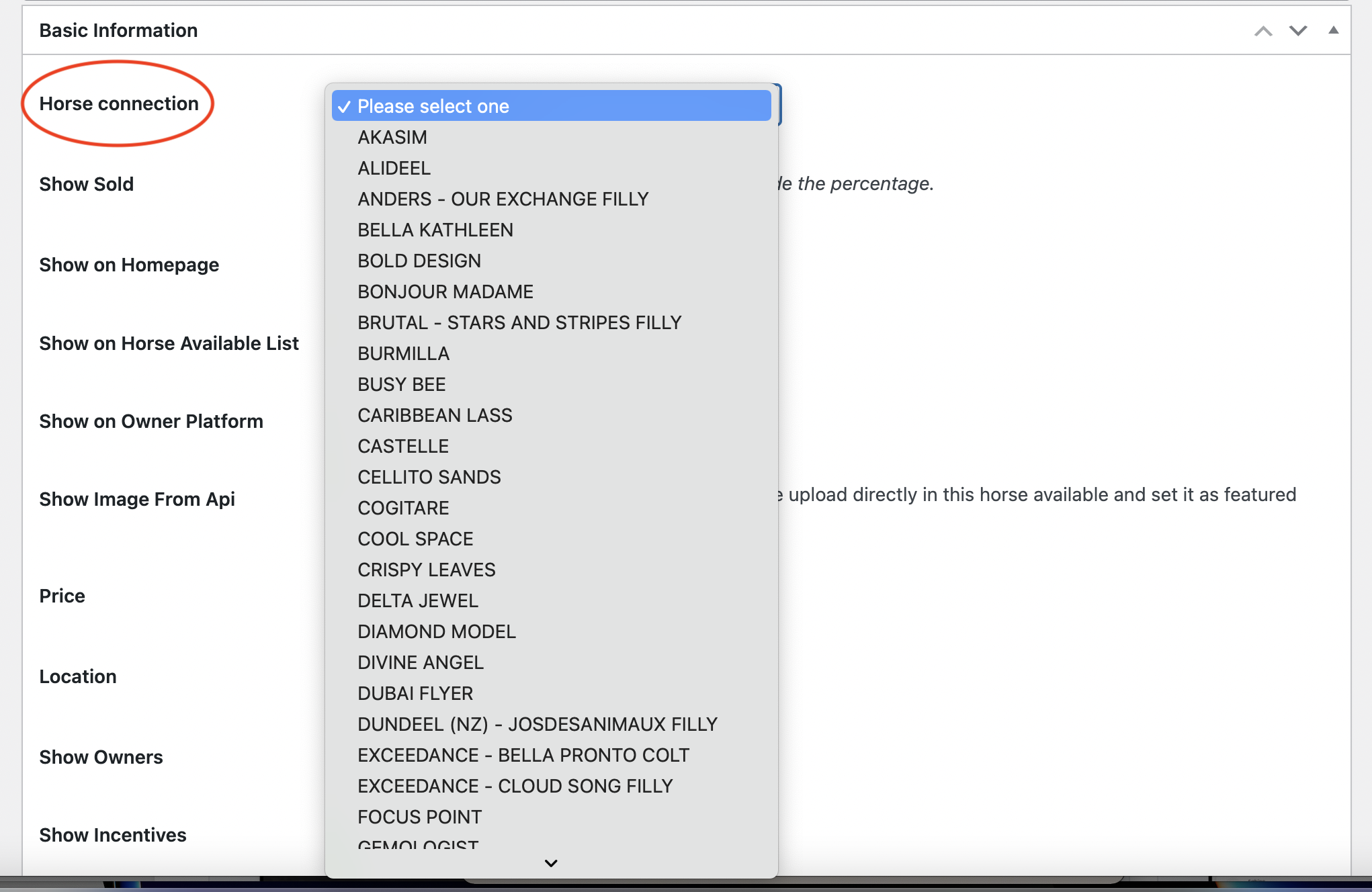This screenshot has height=892, width=1372.
Task: Move Basic Information panel down
Action: click(x=1298, y=31)
